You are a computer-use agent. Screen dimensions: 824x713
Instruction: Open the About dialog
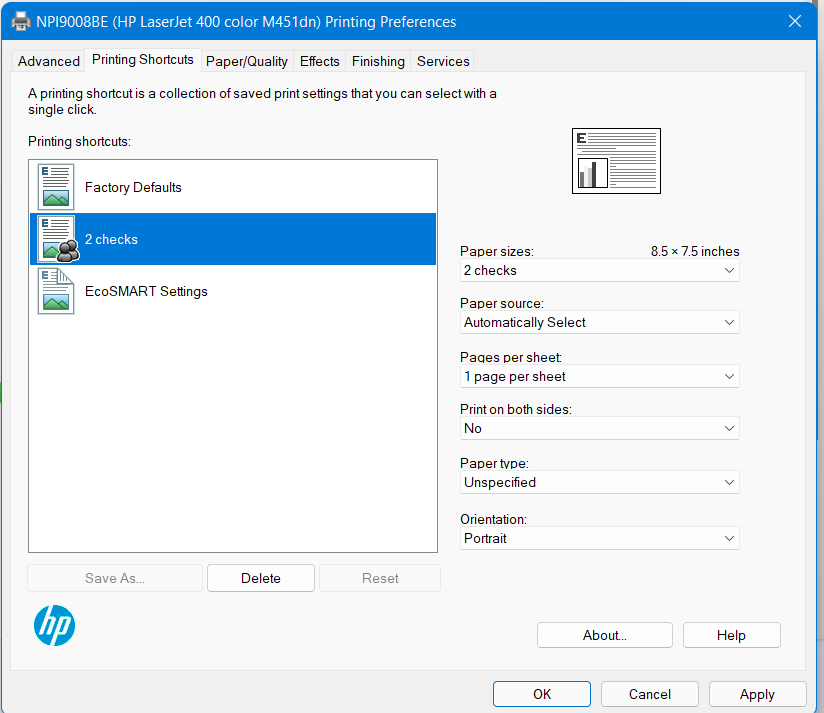click(604, 635)
